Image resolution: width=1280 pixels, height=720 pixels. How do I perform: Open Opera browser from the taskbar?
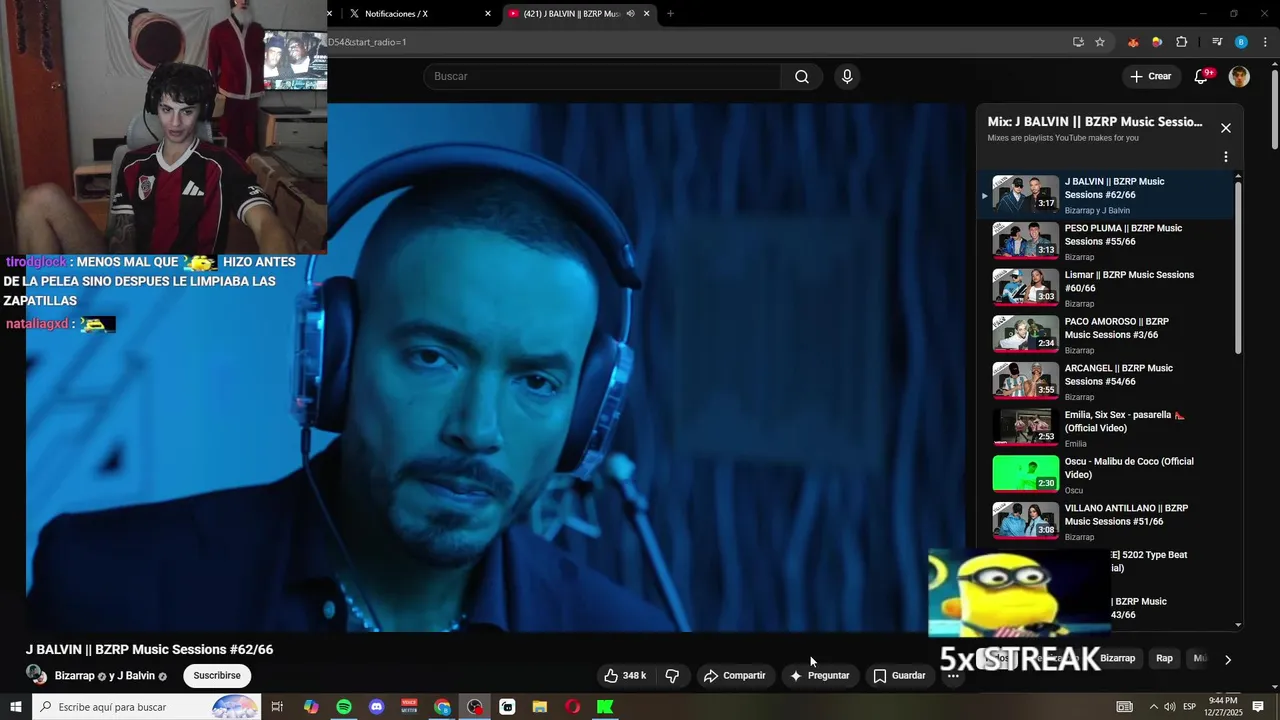point(573,707)
